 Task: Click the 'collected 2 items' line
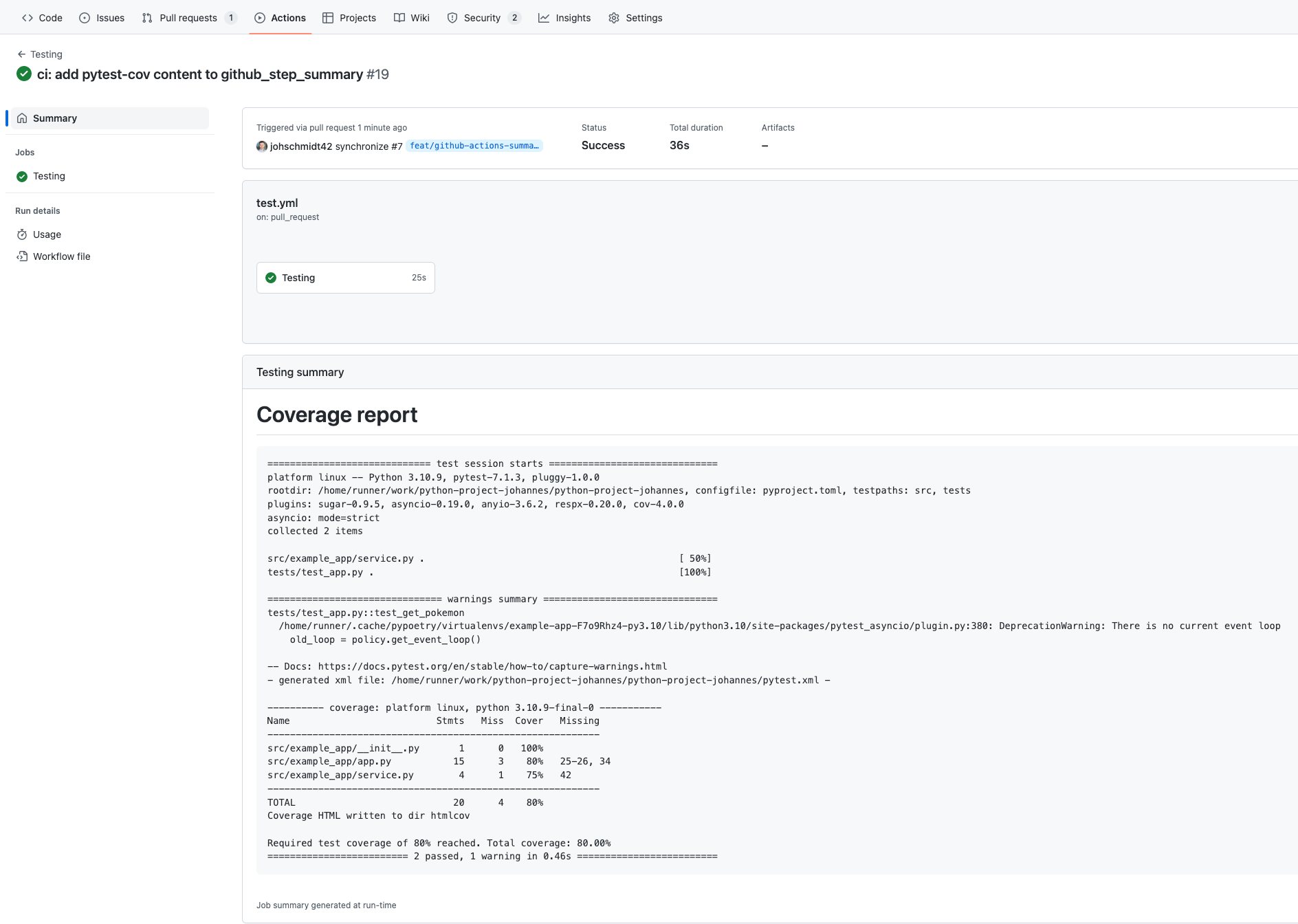(x=315, y=531)
